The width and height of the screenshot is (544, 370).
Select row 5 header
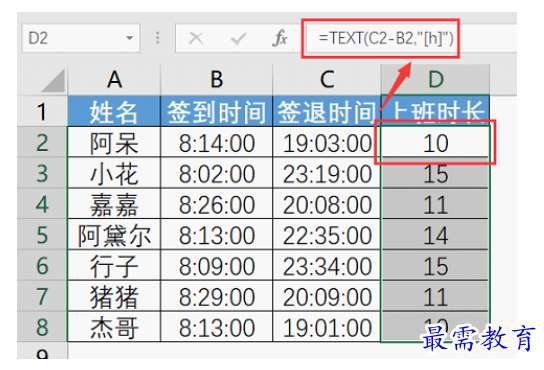[42, 235]
